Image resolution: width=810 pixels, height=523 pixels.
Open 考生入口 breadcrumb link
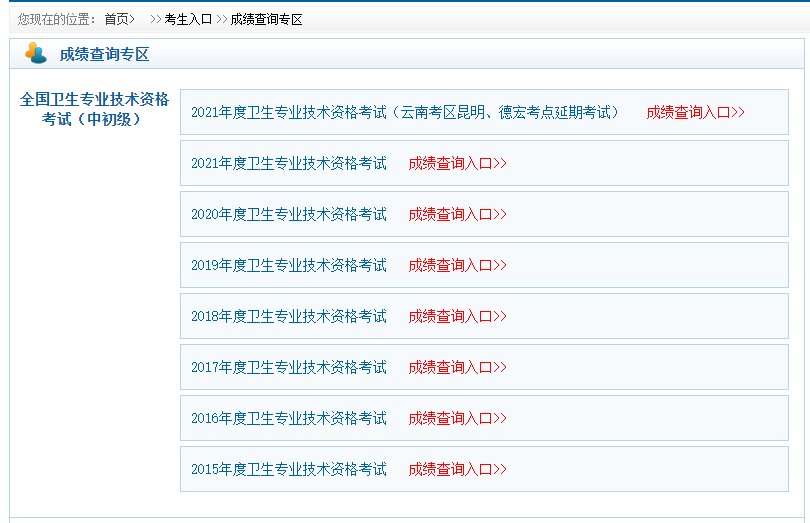[x=188, y=19]
